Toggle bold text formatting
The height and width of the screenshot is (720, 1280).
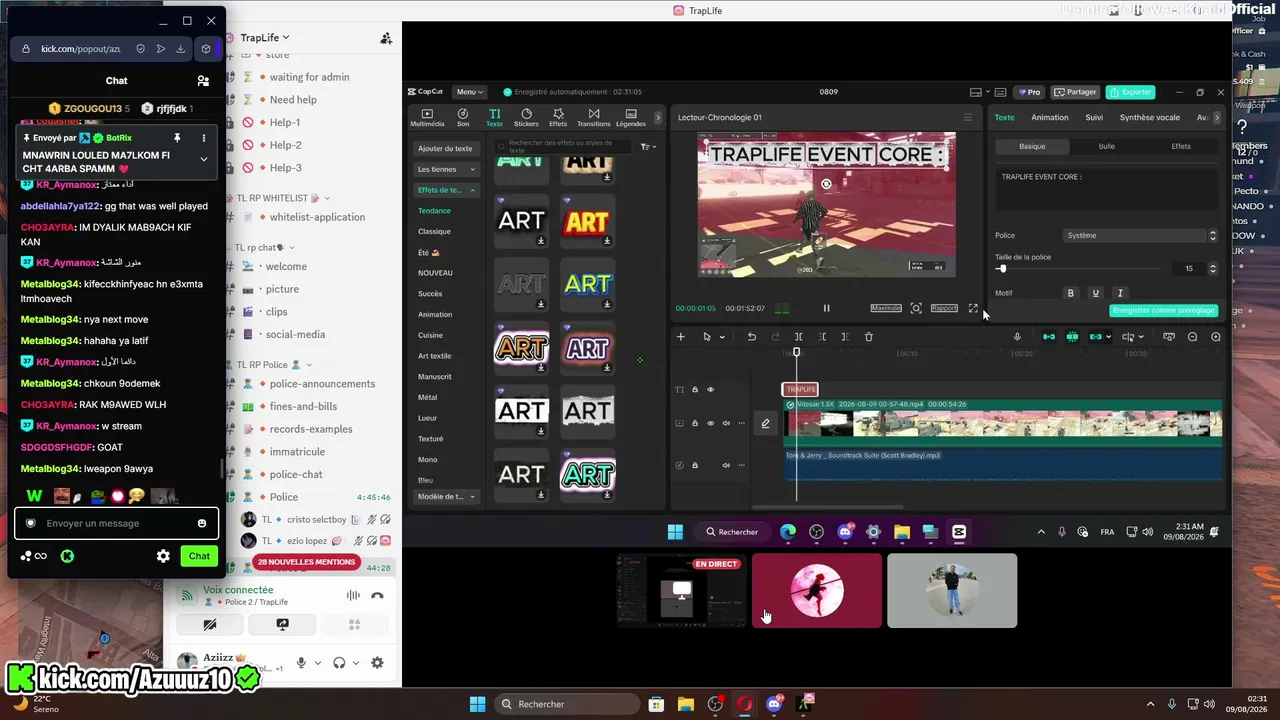[1071, 293]
